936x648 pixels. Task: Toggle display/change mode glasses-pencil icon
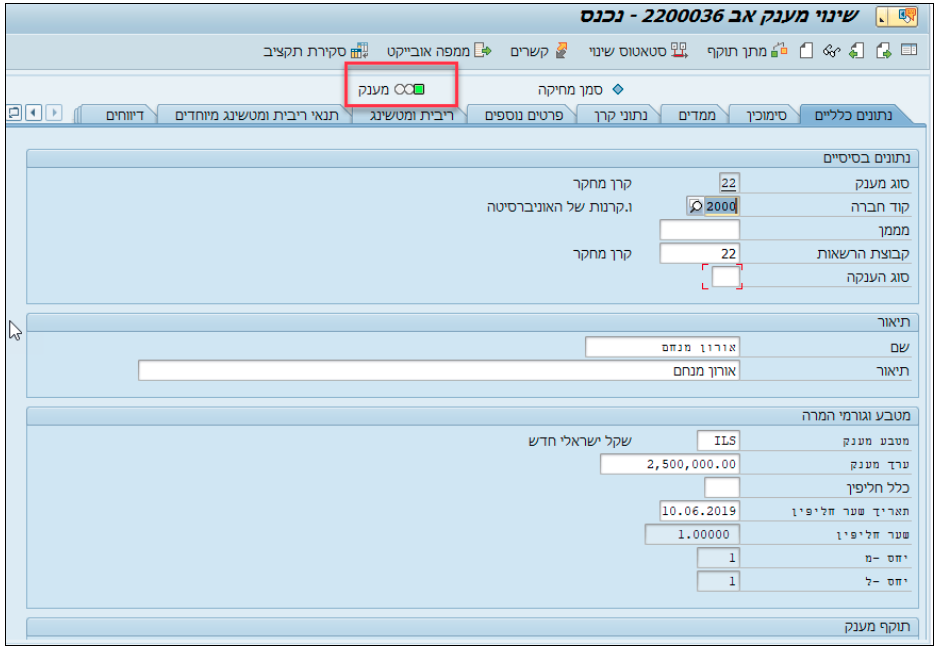(832, 51)
